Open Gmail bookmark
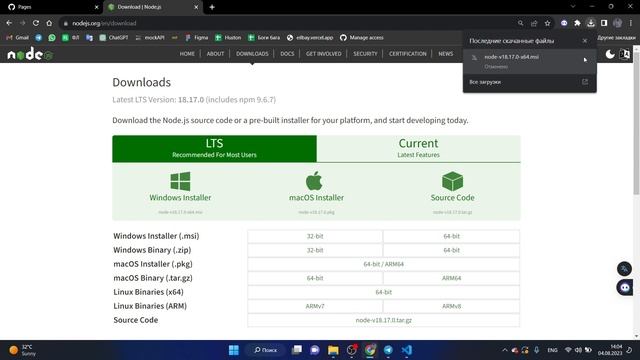The height and width of the screenshot is (360, 640). 18,38
